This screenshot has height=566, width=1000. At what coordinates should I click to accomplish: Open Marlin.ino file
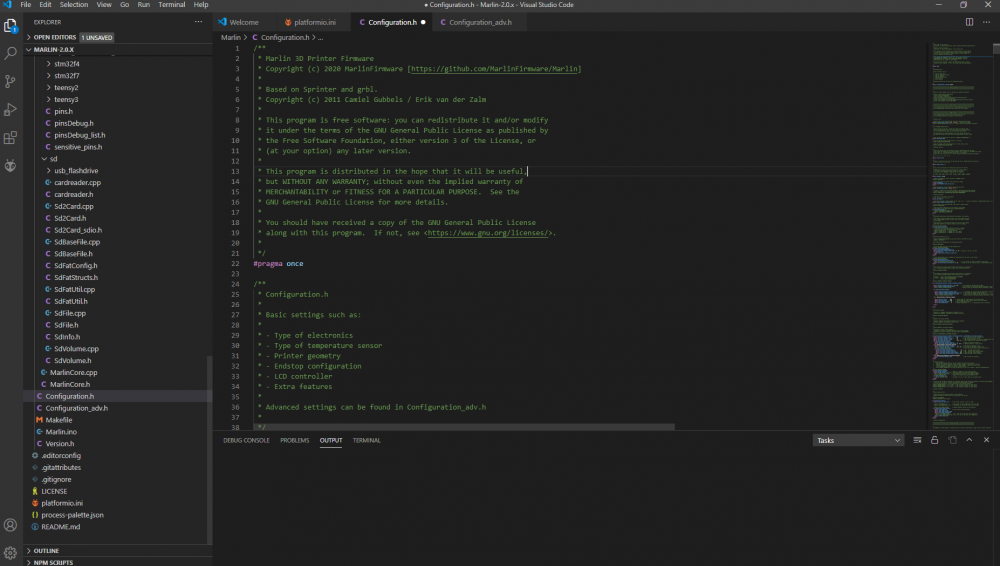coord(61,432)
